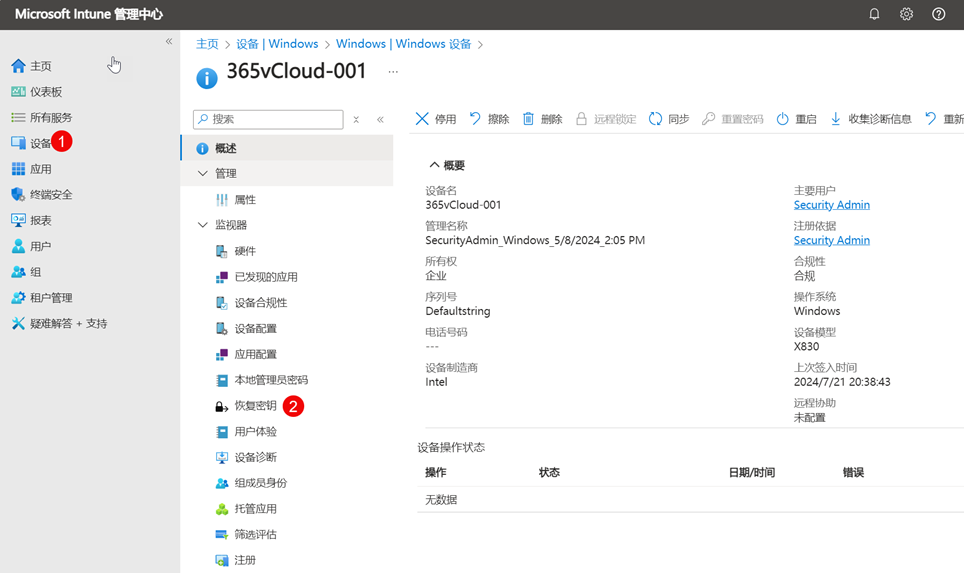Screen dimensions: 964x573
Task: Click Windows | Windows 设备 breadcrumb
Action: [403, 44]
